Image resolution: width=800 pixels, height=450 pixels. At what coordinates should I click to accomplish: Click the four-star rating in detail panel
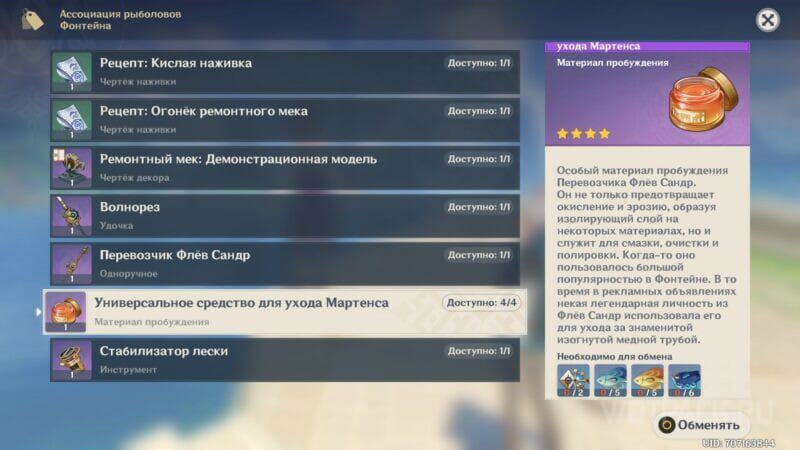pyautogui.click(x=583, y=134)
